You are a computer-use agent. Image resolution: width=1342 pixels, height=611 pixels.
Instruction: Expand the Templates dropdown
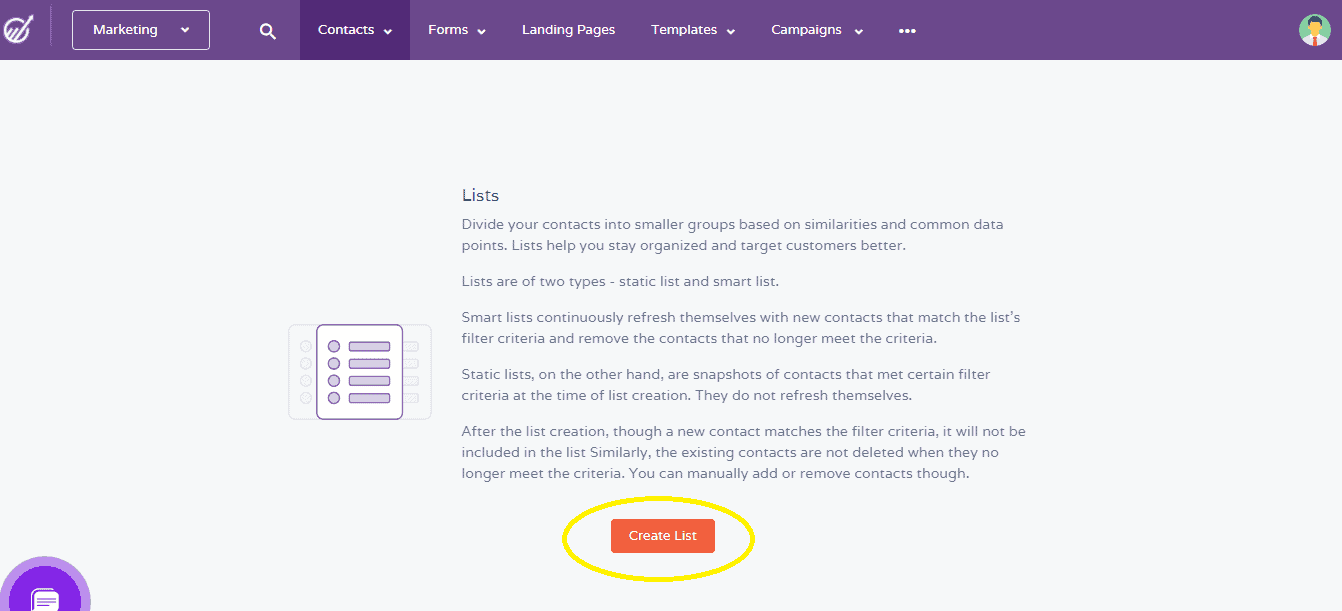click(x=692, y=30)
